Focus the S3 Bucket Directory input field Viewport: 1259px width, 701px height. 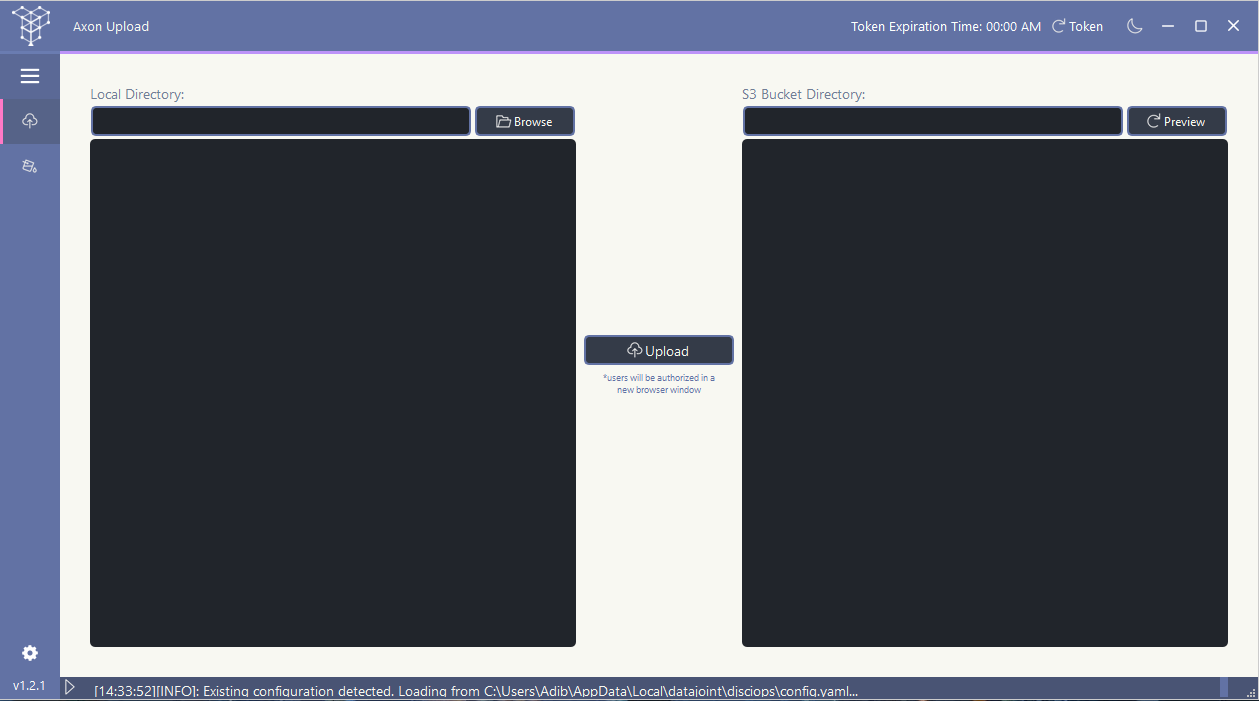933,121
